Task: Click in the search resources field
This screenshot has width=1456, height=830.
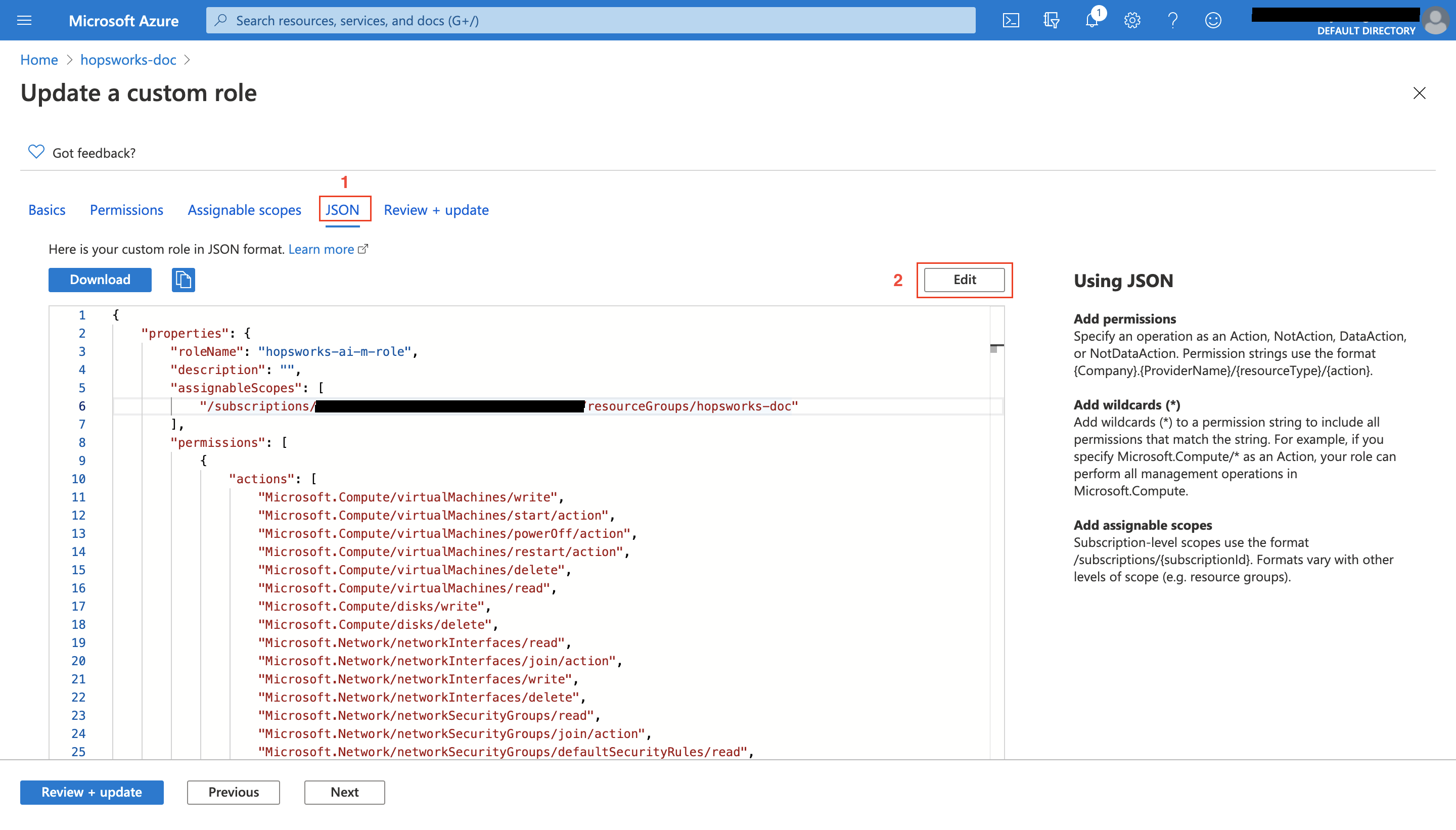Action: (x=590, y=21)
